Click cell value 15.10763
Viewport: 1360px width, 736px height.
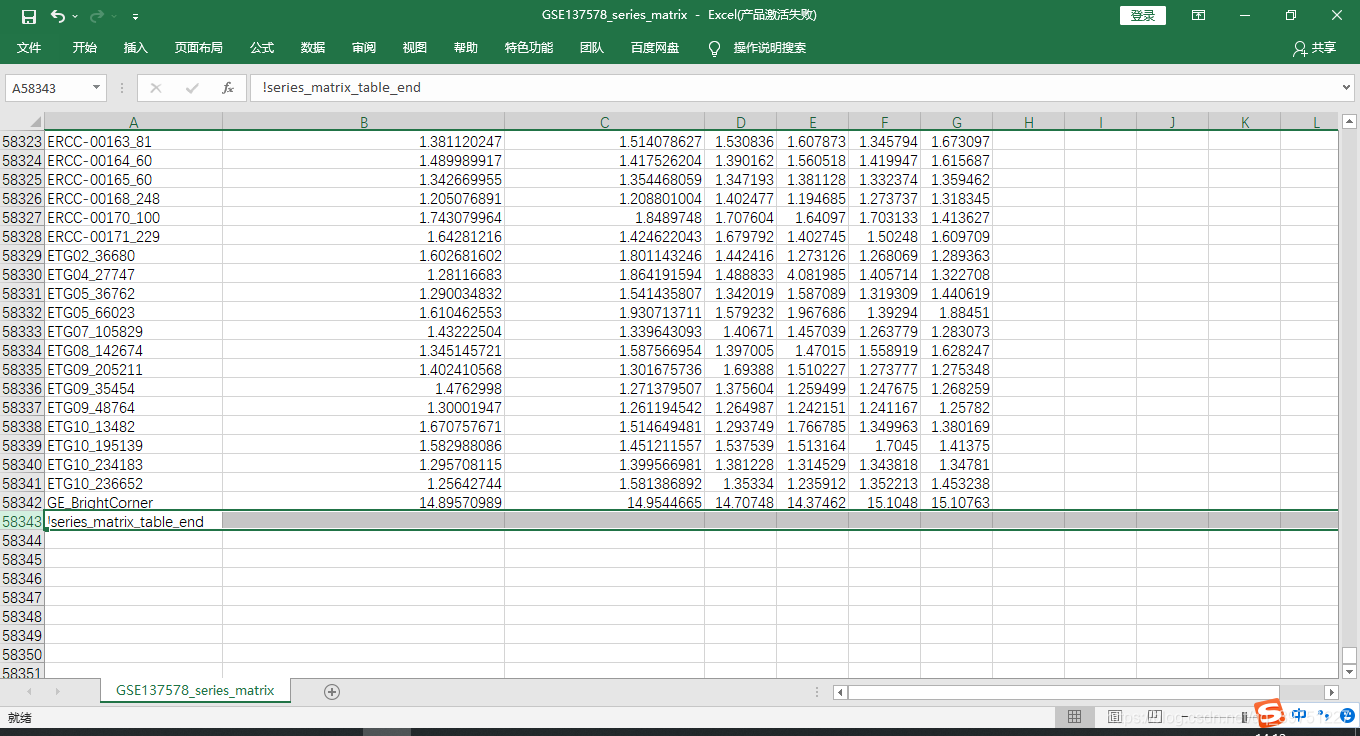click(x=956, y=503)
